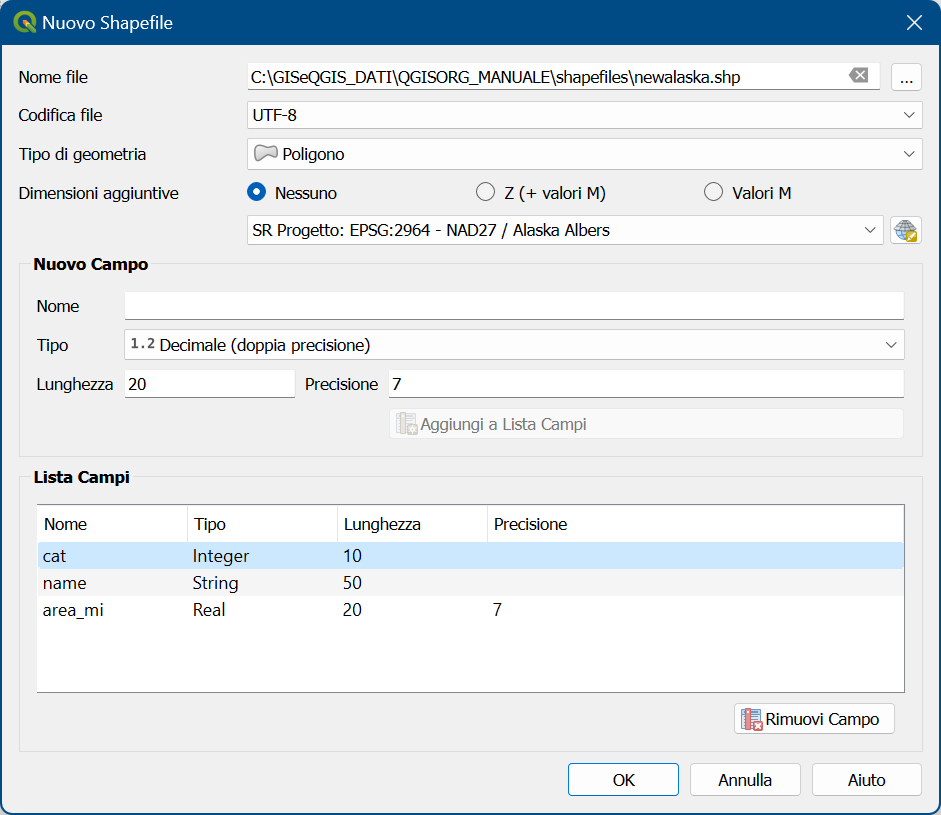Click the Precisione input field
The image size is (941, 815).
click(646, 384)
